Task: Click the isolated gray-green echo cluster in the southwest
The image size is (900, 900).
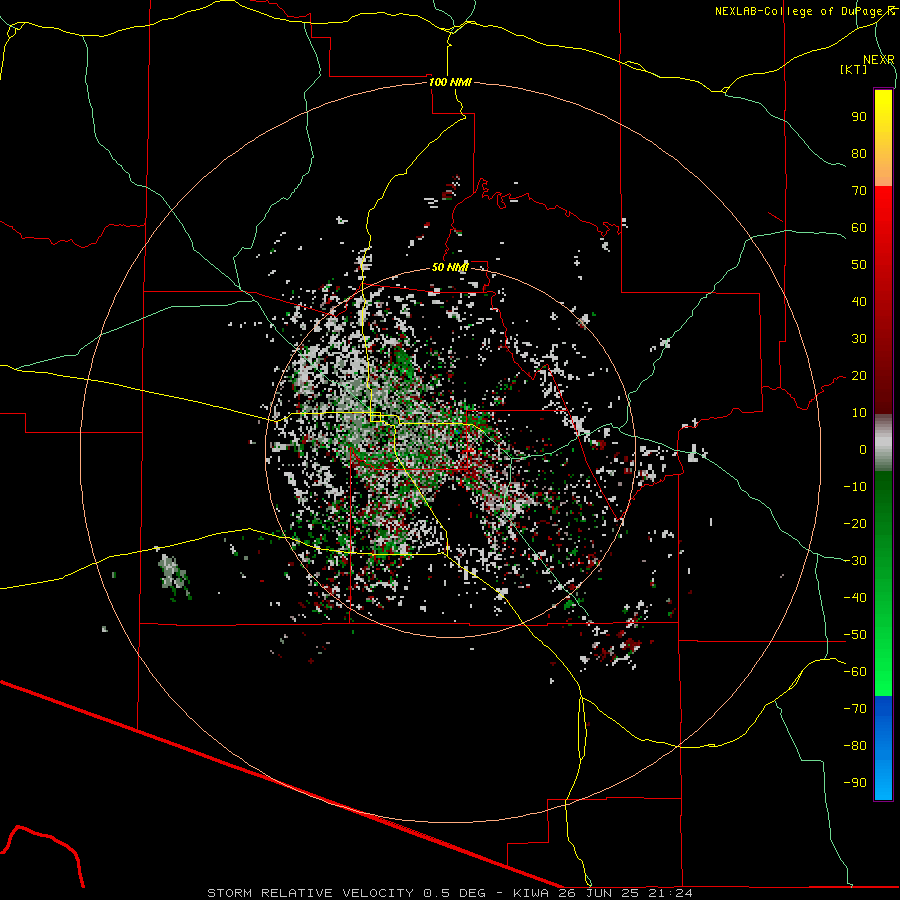Action: click(174, 576)
